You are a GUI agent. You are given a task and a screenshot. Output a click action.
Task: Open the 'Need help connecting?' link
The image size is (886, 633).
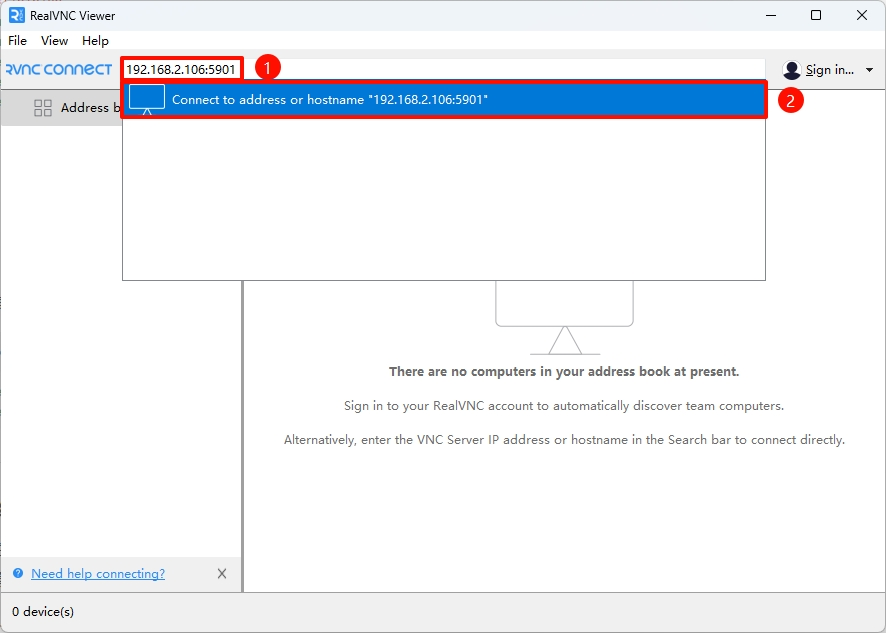point(98,574)
